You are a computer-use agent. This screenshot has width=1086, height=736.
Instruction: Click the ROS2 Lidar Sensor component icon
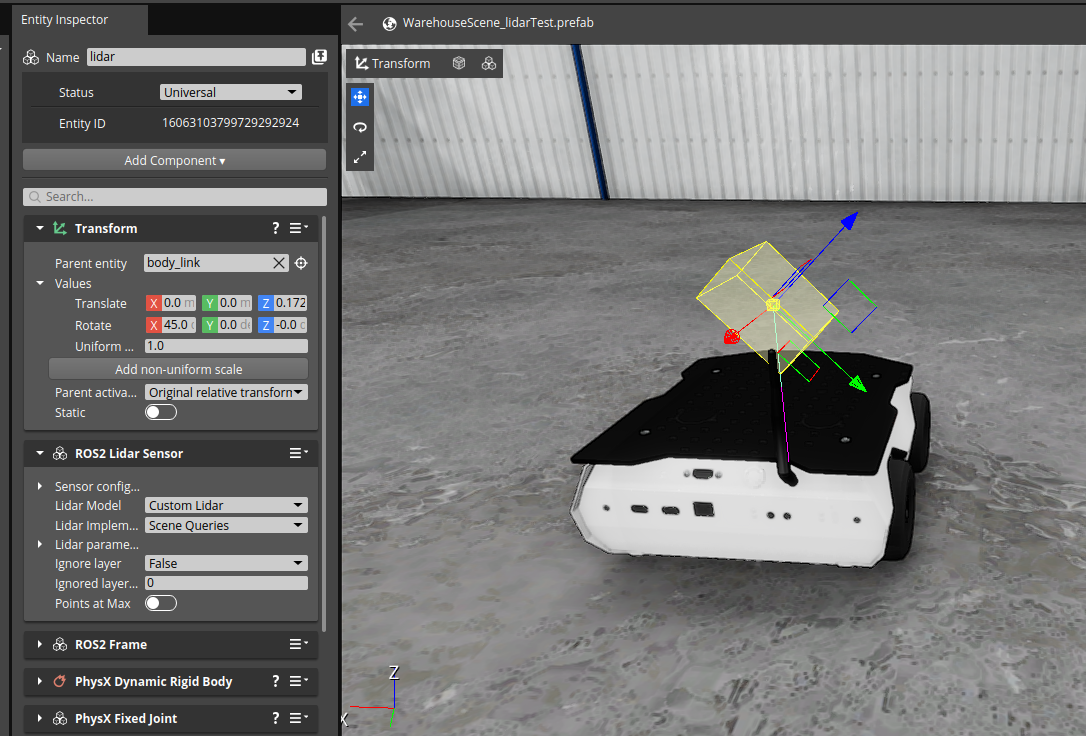pyautogui.click(x=60, y=454)
